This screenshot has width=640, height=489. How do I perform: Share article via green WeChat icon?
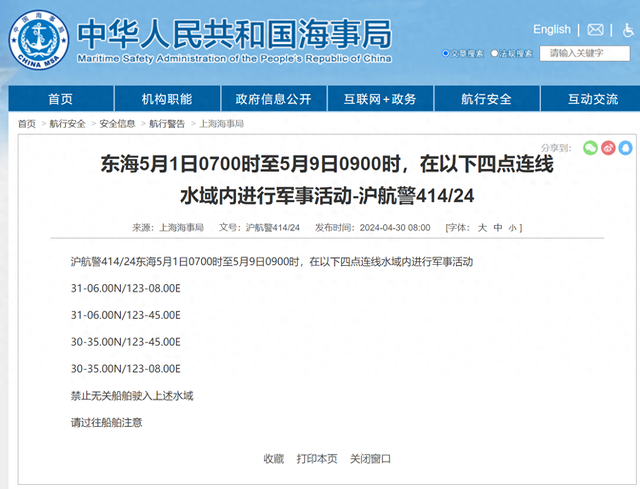590,148
